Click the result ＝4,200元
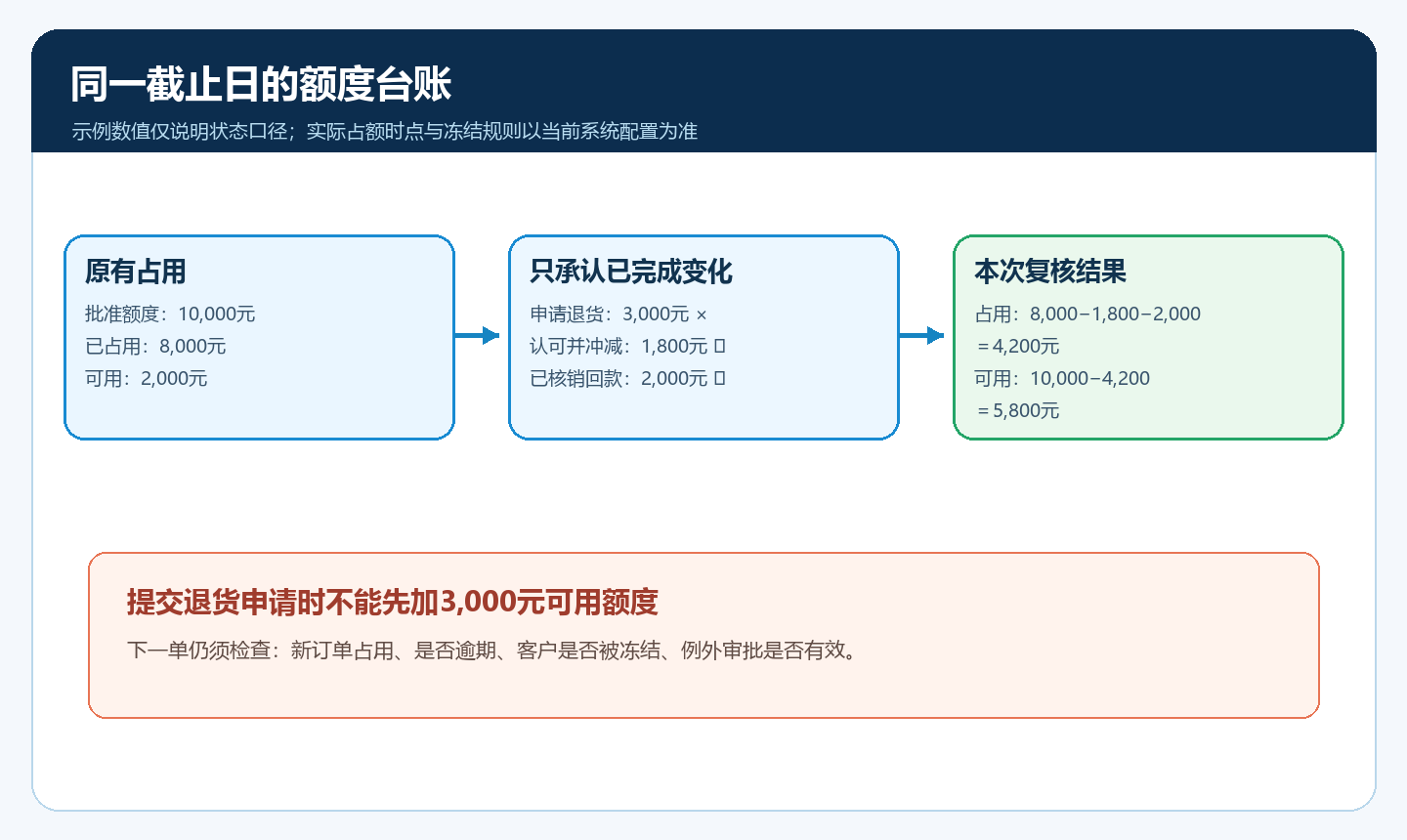This screenshot has width=1407, height=840. pos(1017,346)
